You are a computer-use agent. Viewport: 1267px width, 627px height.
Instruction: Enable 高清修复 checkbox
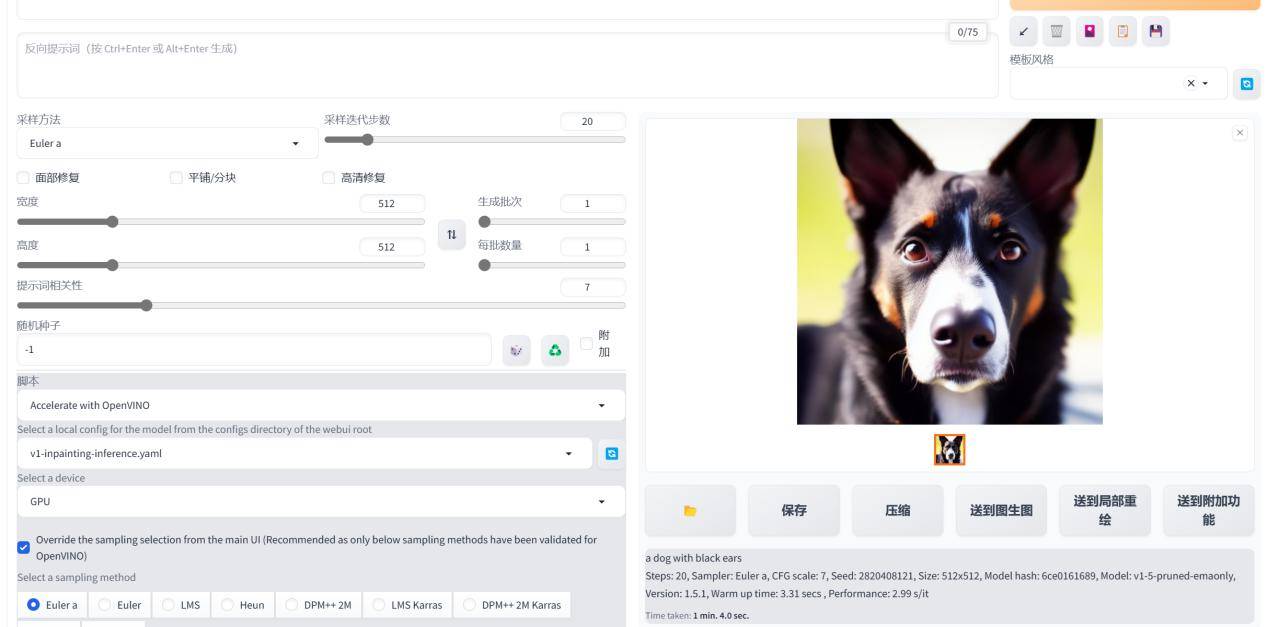tap(328, 178)
